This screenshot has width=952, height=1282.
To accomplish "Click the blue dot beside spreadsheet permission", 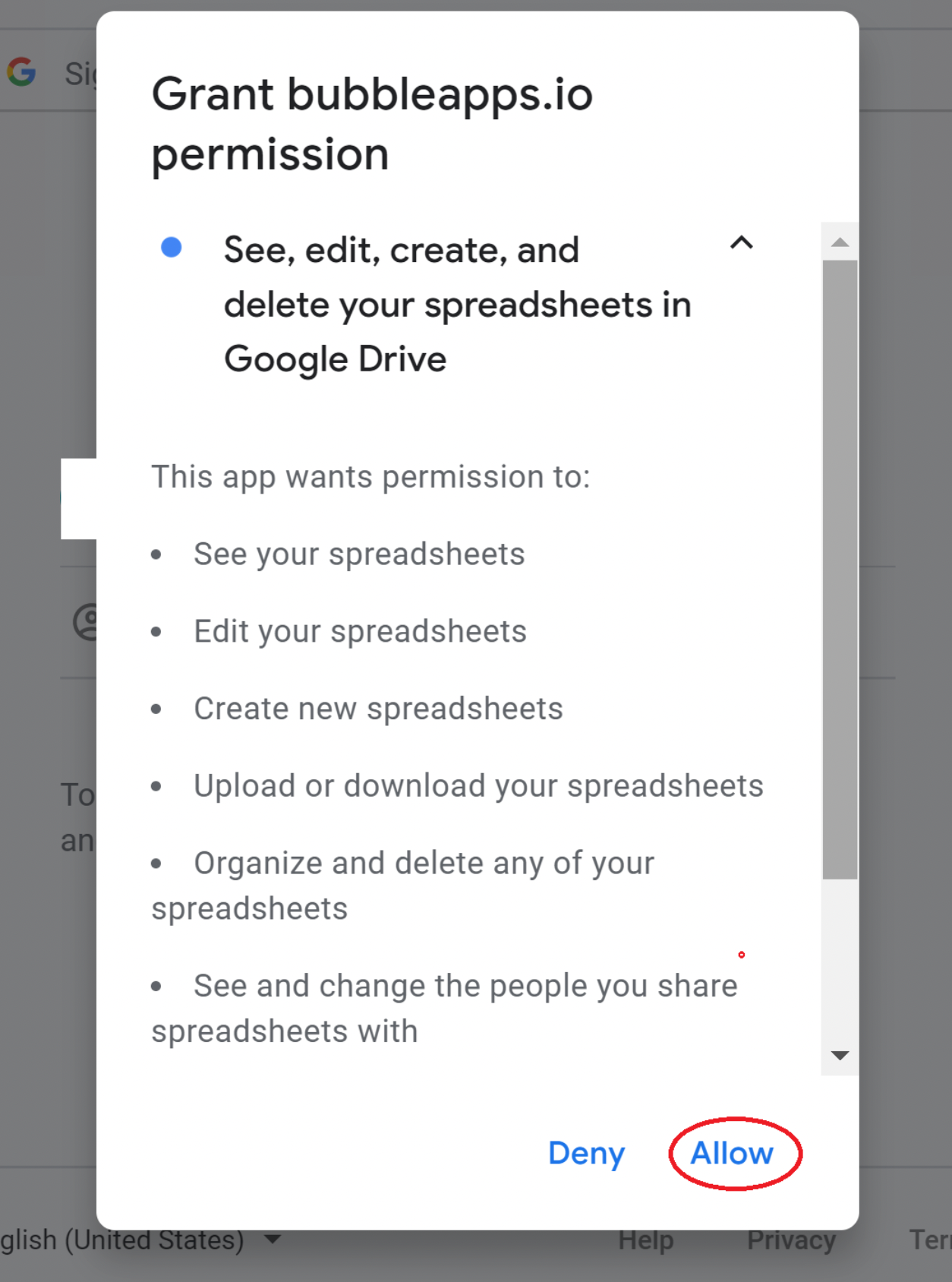I will click(x=172, y=248).
